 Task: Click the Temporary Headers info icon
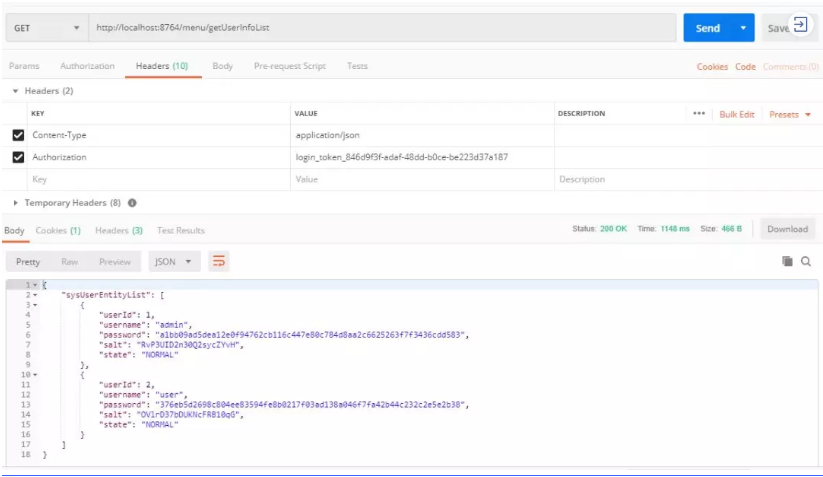[133, 203]
